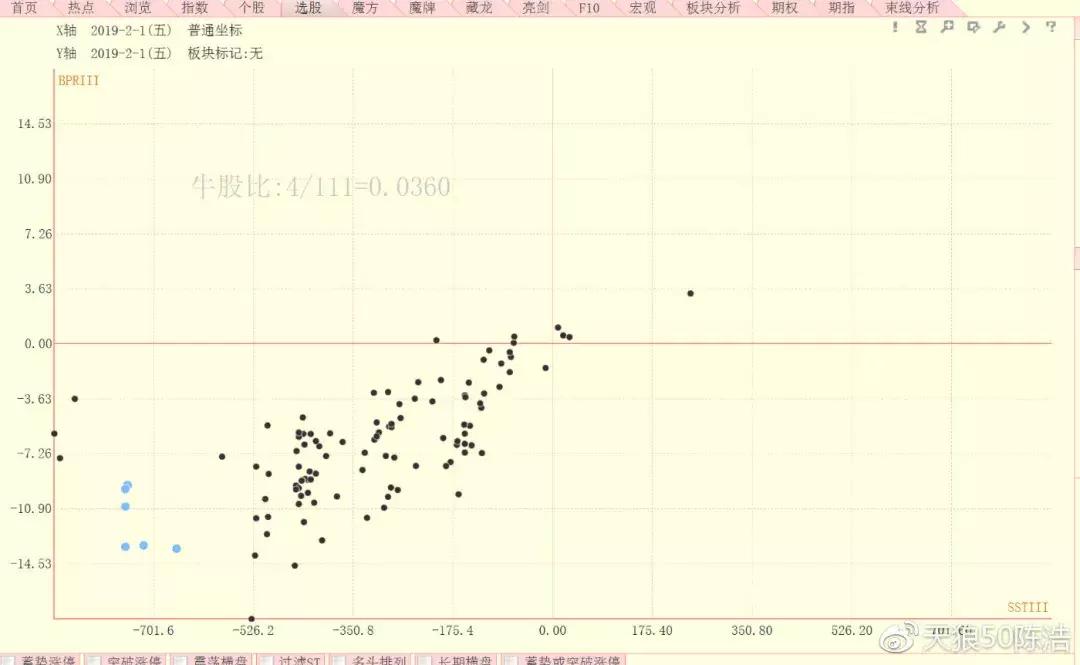Open the 板块分析 tab

click(714, 8)
